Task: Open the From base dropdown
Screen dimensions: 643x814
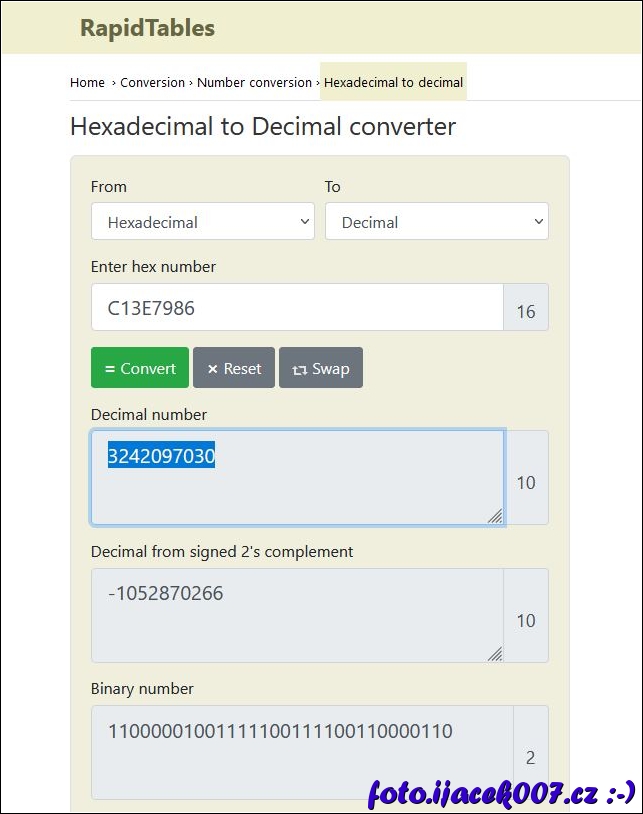Action: [x=202, y=222]
